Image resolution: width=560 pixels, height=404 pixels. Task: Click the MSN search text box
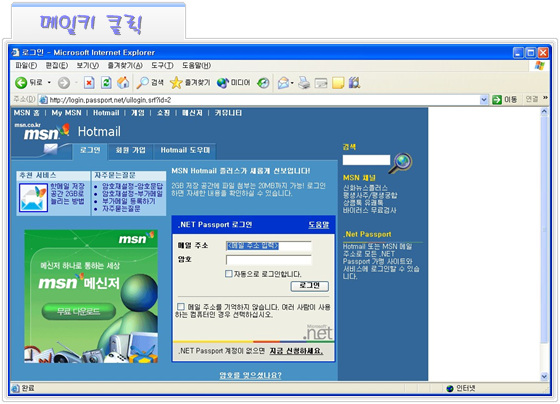[x=366, y=160]
